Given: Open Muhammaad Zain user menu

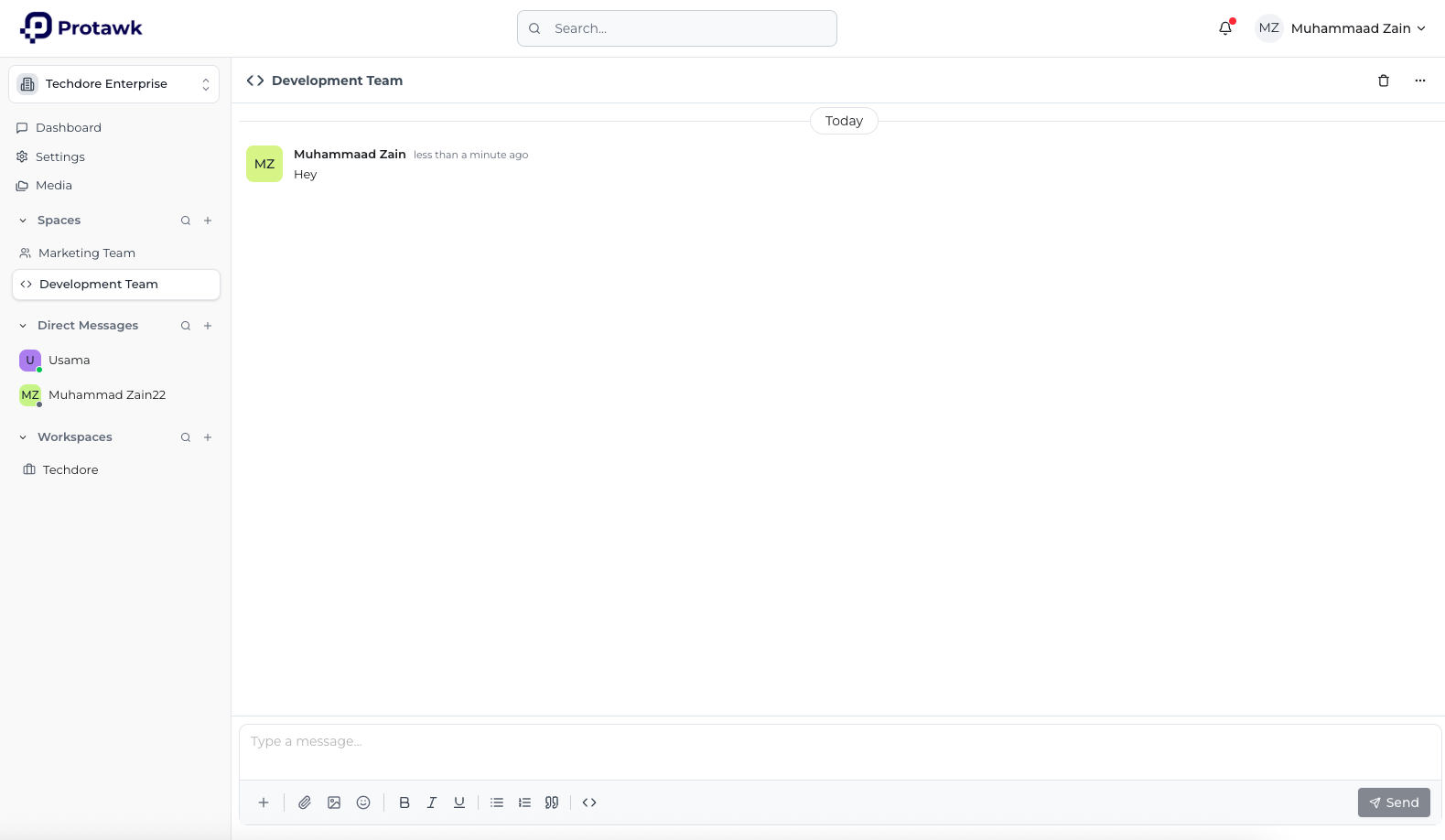Looking at the screenshot, I should pos(1341,28).
